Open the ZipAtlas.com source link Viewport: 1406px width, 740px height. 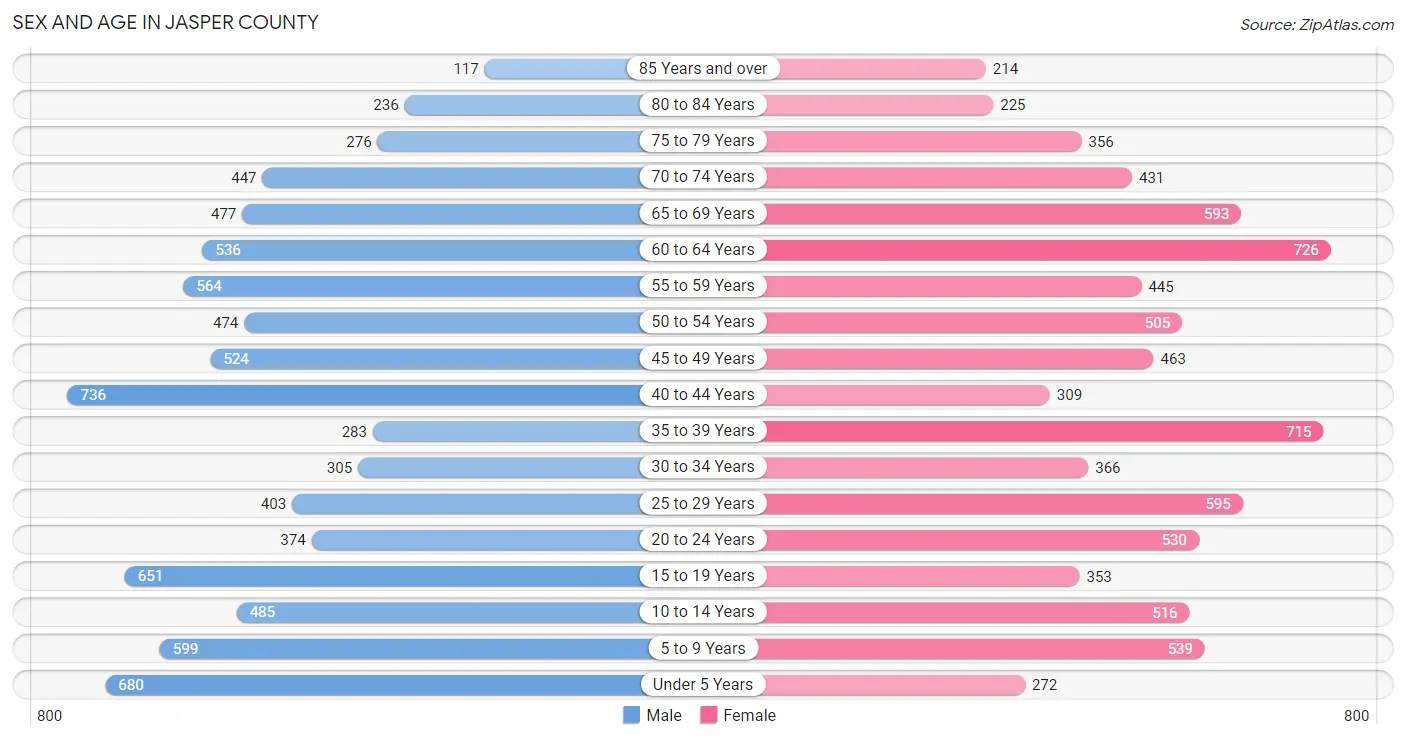pyautogui.click(x=1317, y=24)
